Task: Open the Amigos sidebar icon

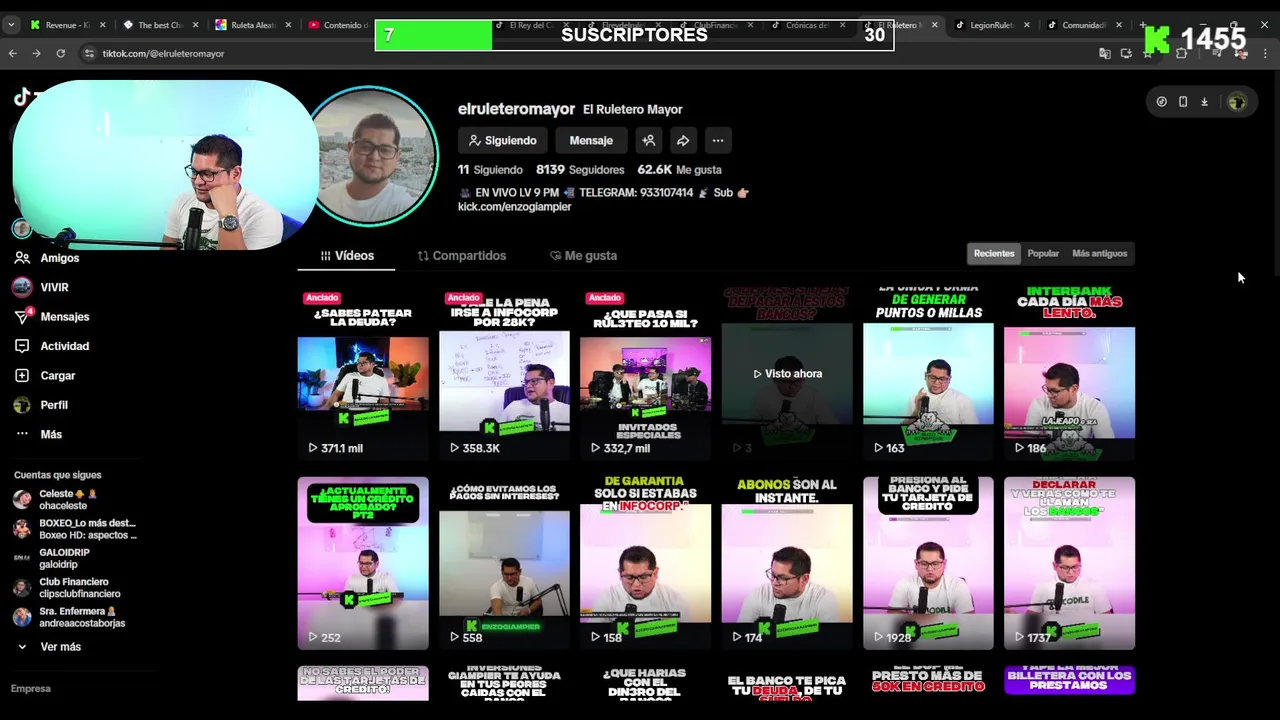Action: [22, 258]
